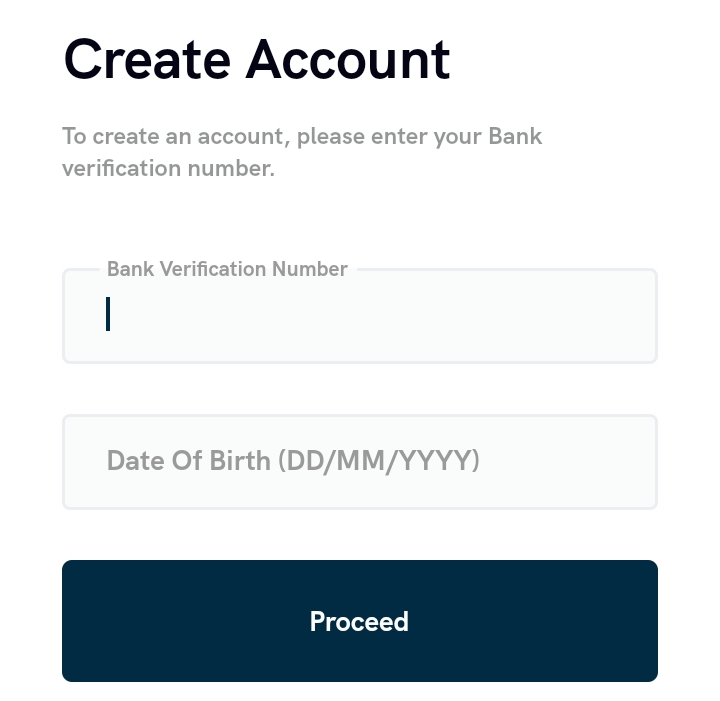
Task: Click the Bank Verification Number input field
Action: pyautogui.click(x=360, y=318)
